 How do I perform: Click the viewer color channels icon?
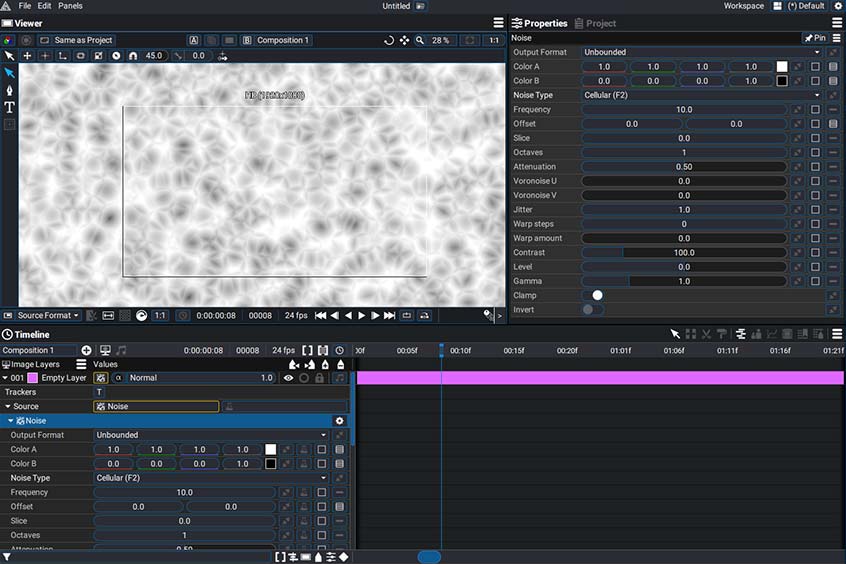click(8, 40)
